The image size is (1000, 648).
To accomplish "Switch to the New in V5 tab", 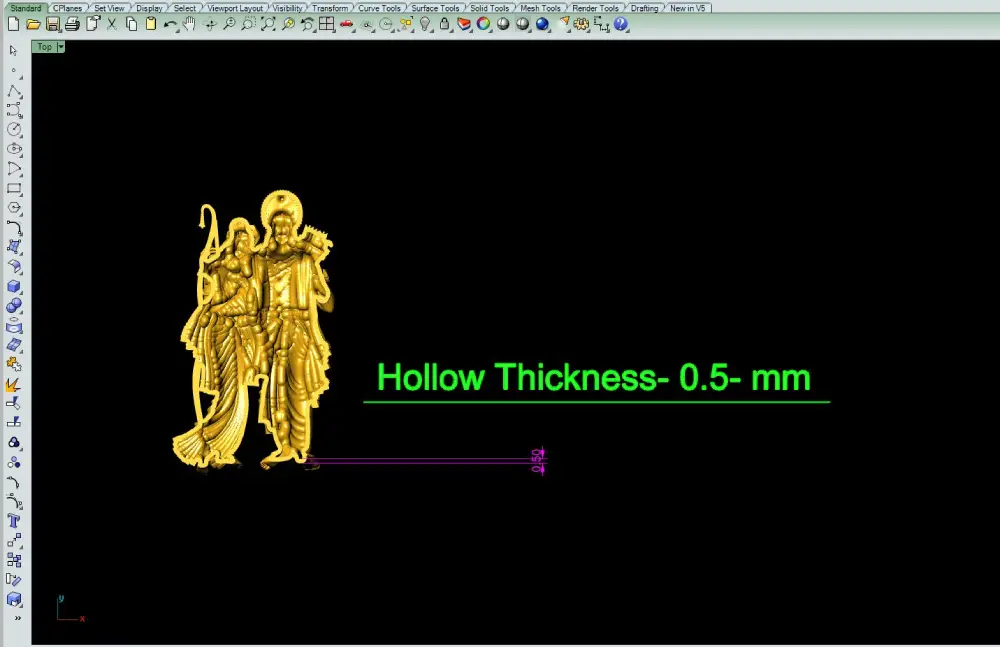I will (x=688, y=8).
